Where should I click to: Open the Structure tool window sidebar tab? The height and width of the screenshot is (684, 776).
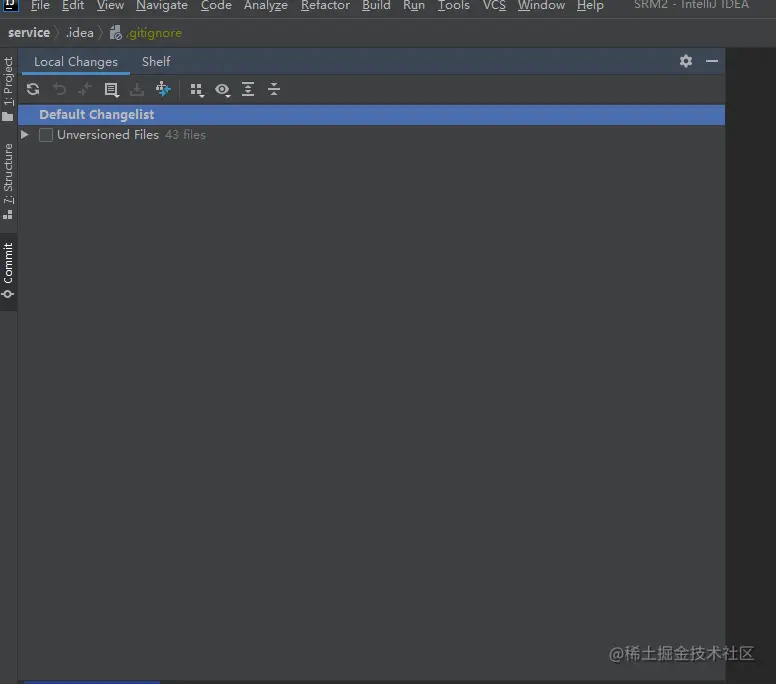8,181
